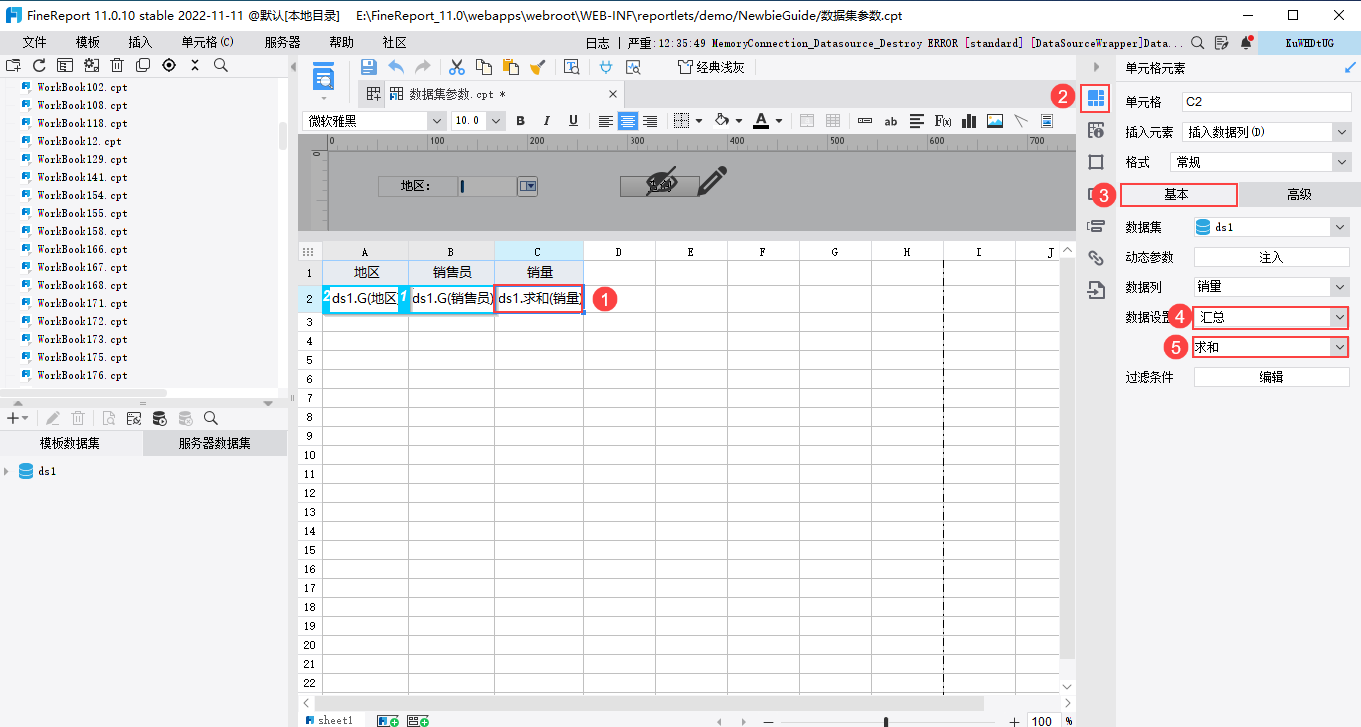Click the save template icon
The height and width of the screenshot is (727, 1361).
click(368, 67)
